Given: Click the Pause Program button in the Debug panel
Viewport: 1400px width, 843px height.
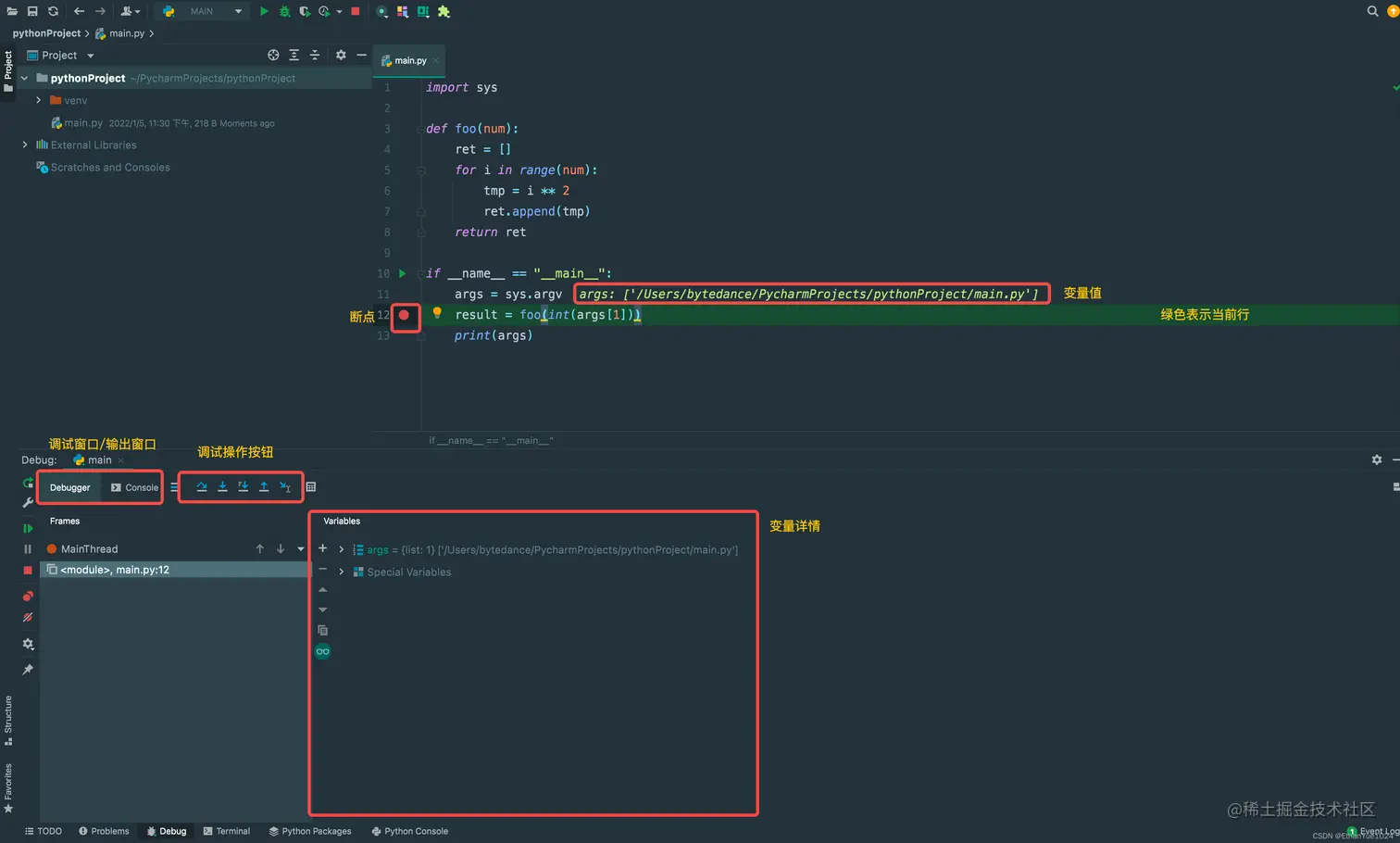Looking at the screenshot, I should (28, 549).
